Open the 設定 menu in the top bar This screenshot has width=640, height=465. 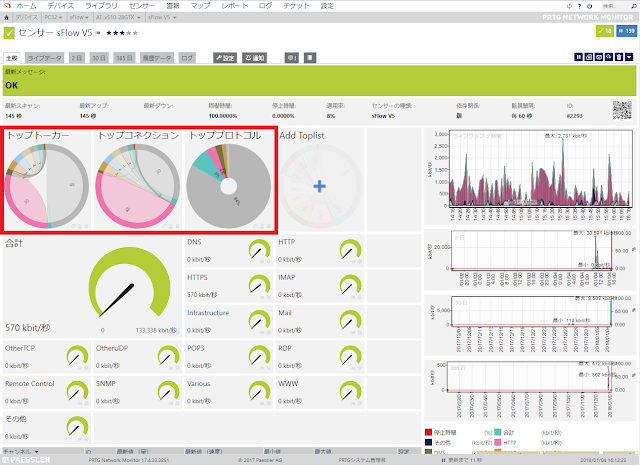[x=327, y=6]
